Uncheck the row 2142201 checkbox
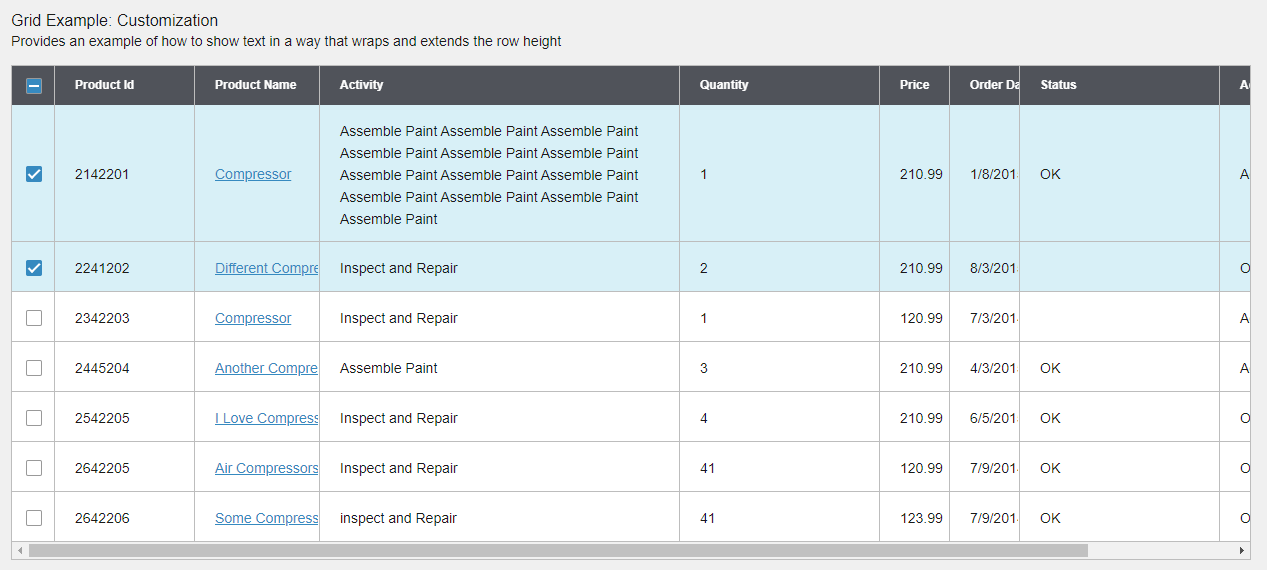This screenshot has width=1267, height=570. [x=34, y=174]
